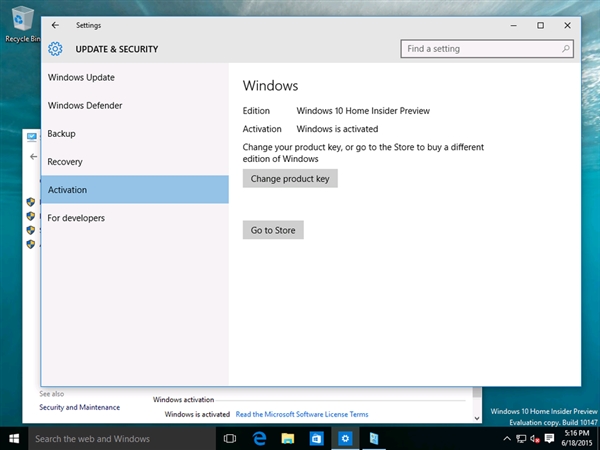Viewport: 600px width, 450px height.
Task: Click the System window's computer title icon
Action: tap(32, 136)
